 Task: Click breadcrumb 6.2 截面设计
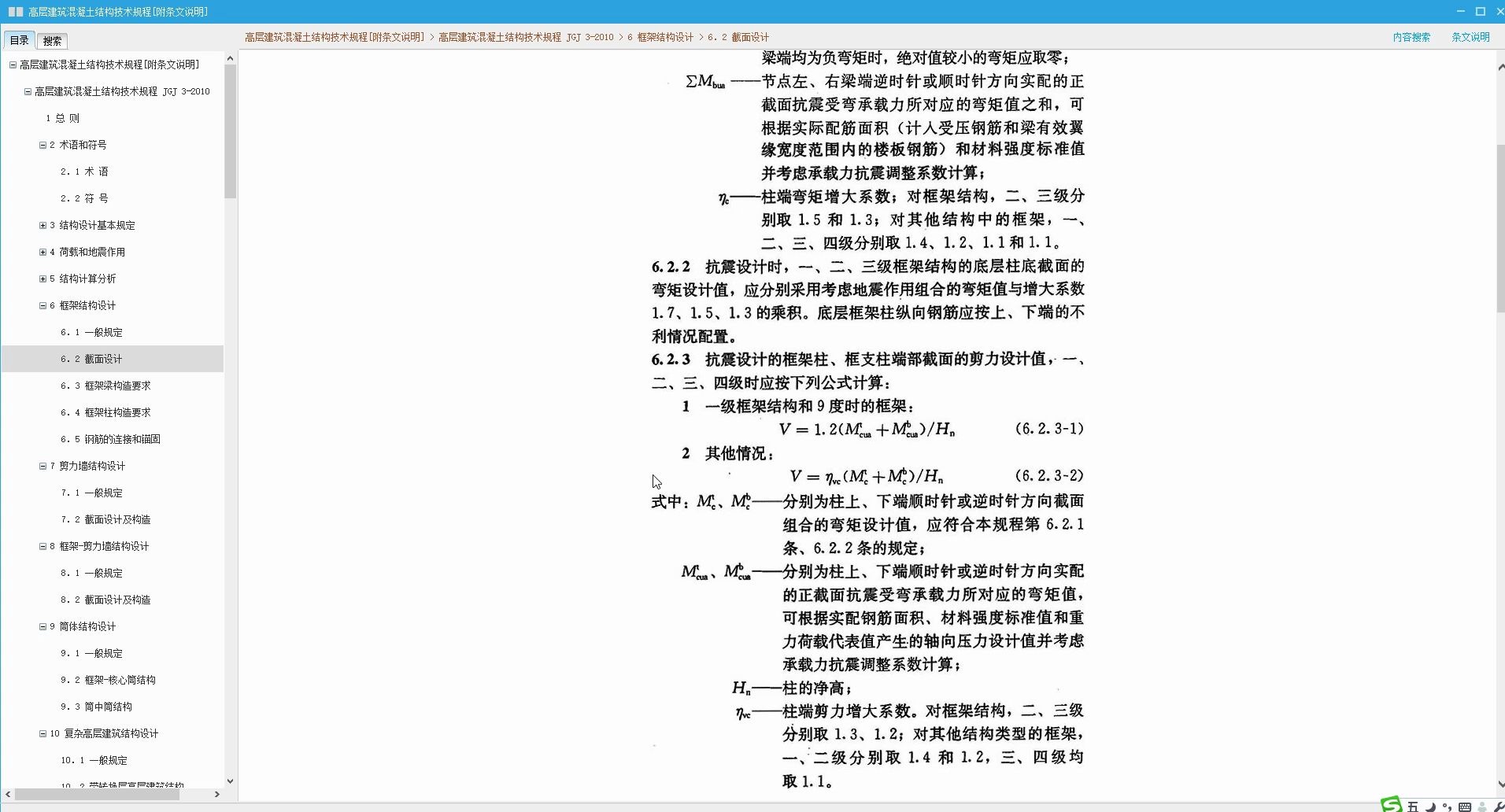[738, 37]
